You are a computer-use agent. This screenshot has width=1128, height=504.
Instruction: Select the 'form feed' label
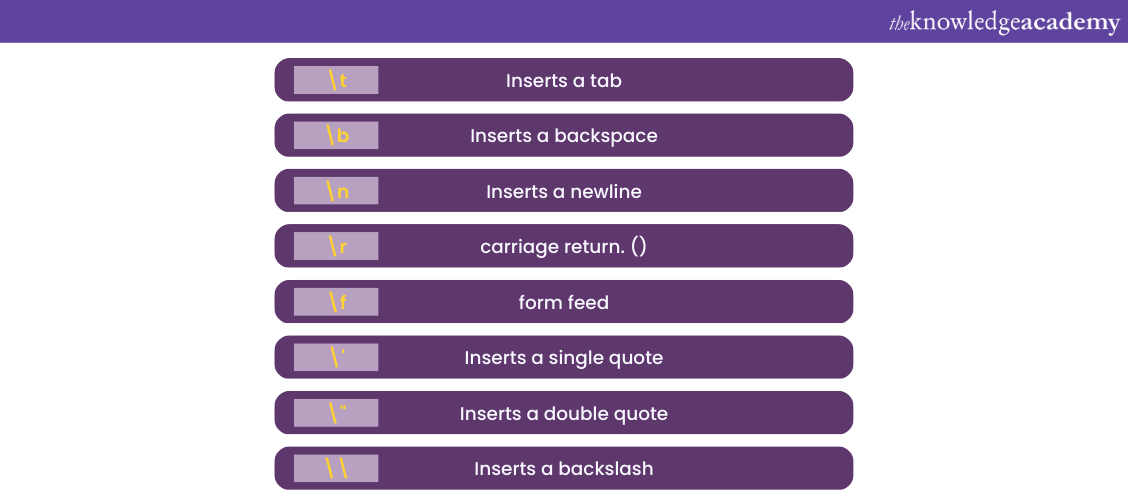(563, 302)
